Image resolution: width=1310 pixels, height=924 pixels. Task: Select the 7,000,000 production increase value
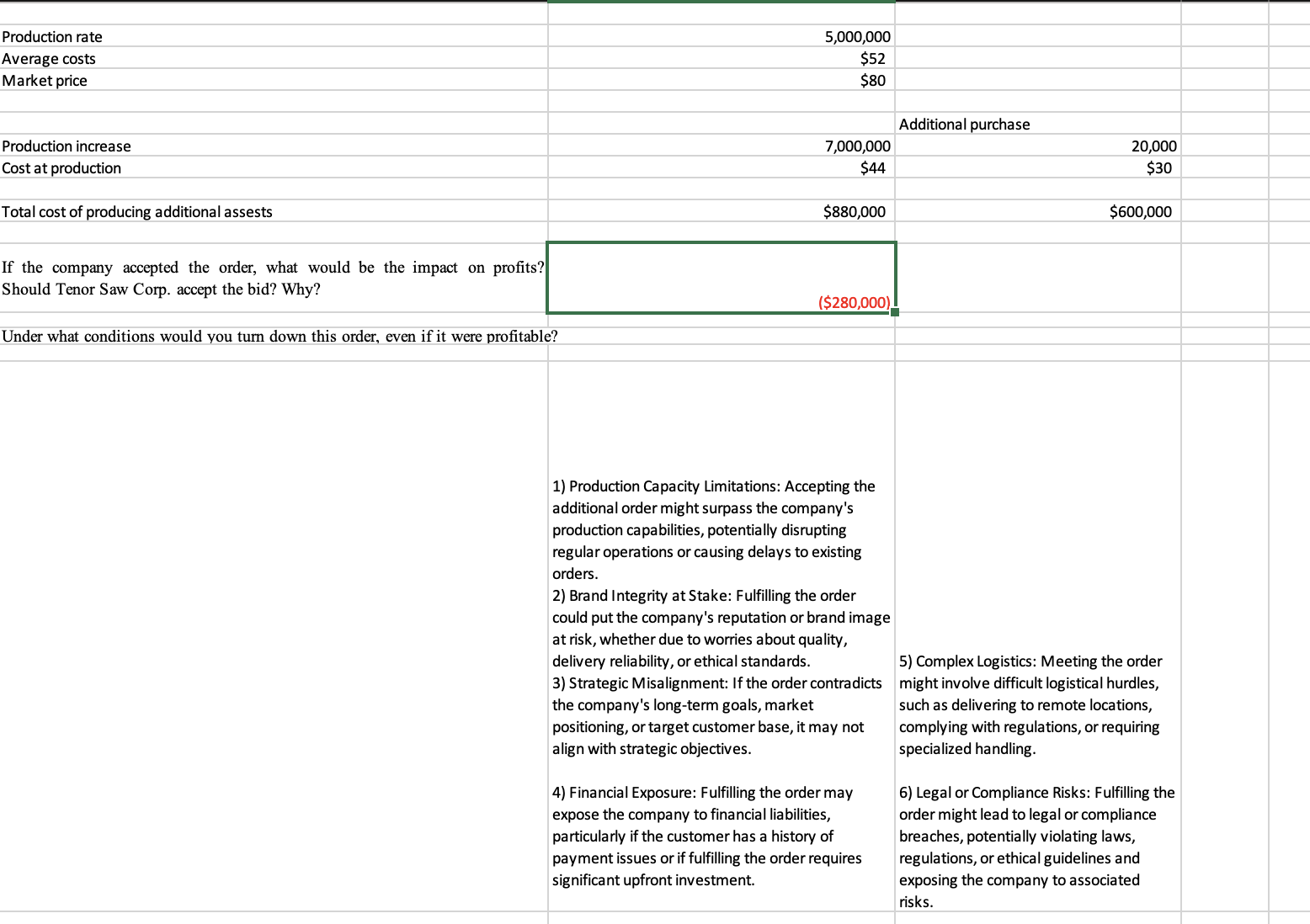(x=722, y=146)
